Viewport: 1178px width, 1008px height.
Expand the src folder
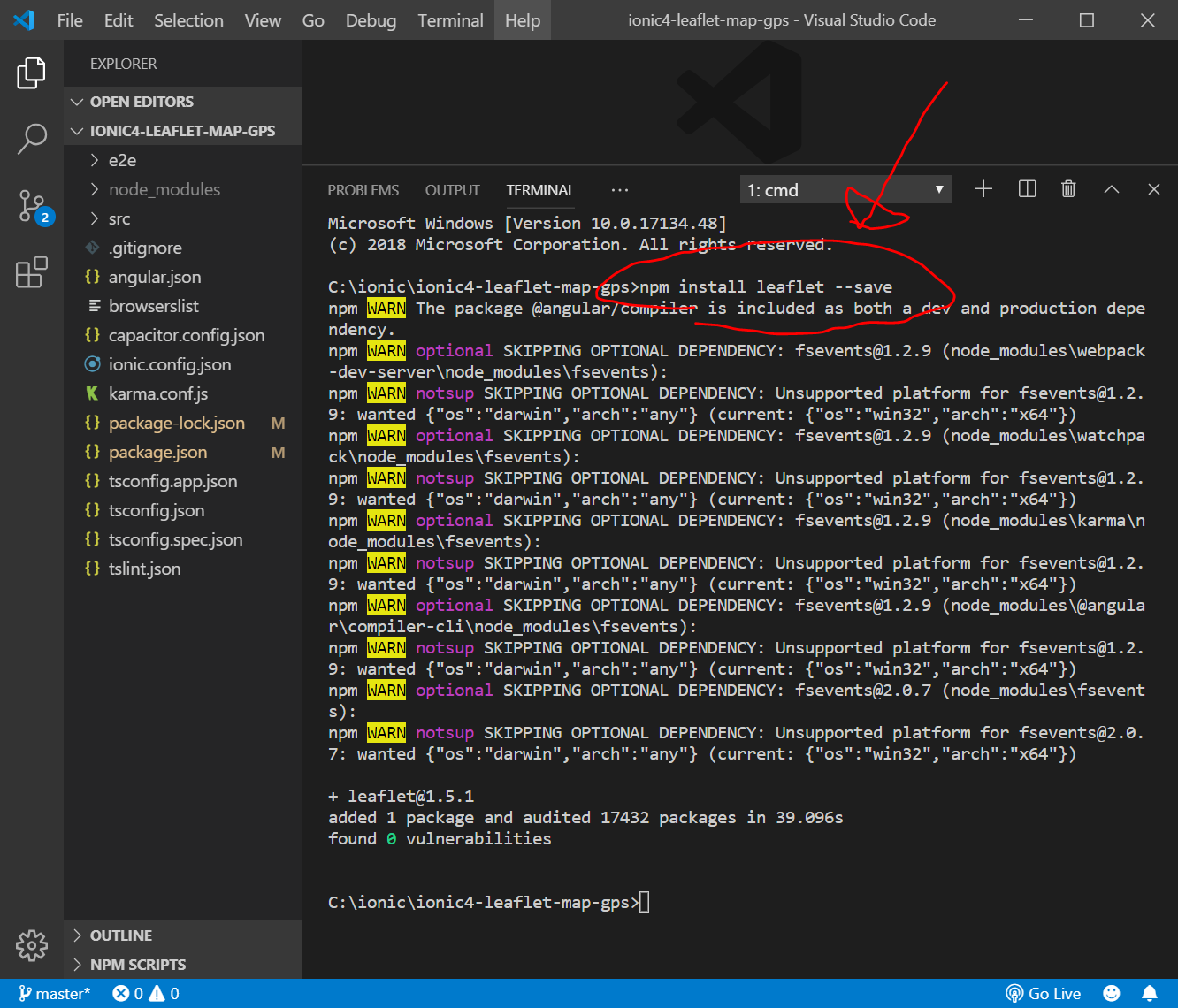click(x=119, y=218)
